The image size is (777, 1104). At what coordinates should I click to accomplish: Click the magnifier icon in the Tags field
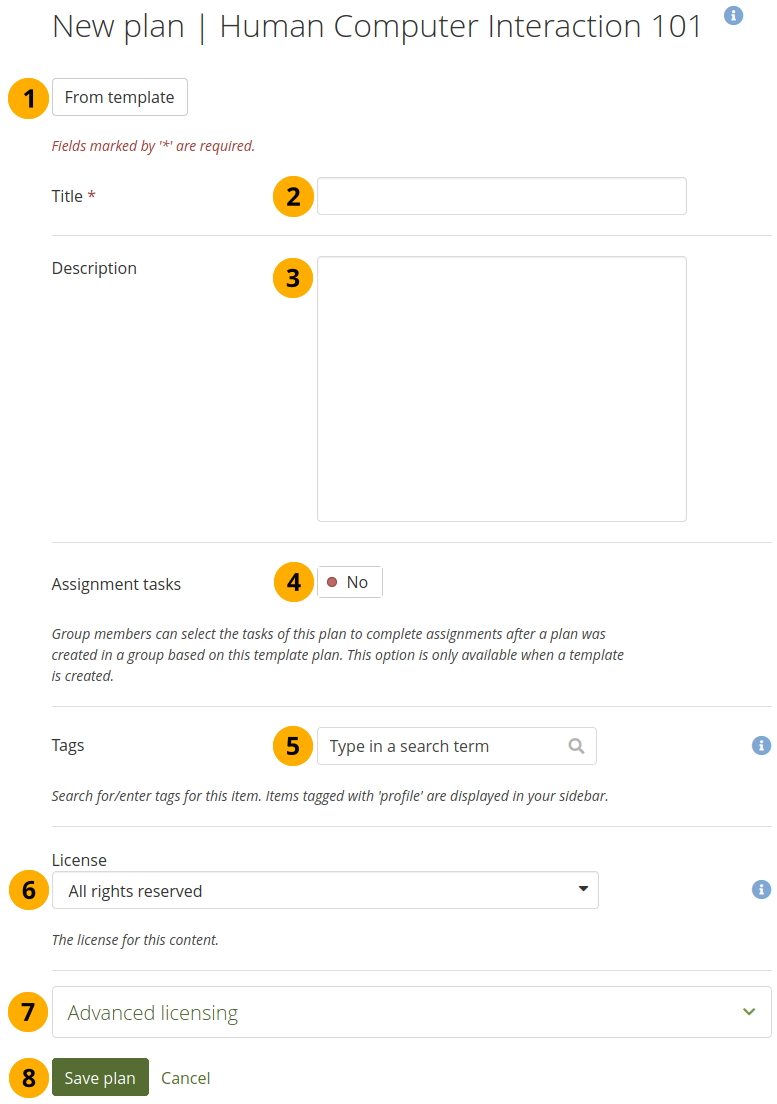[576, 745]
